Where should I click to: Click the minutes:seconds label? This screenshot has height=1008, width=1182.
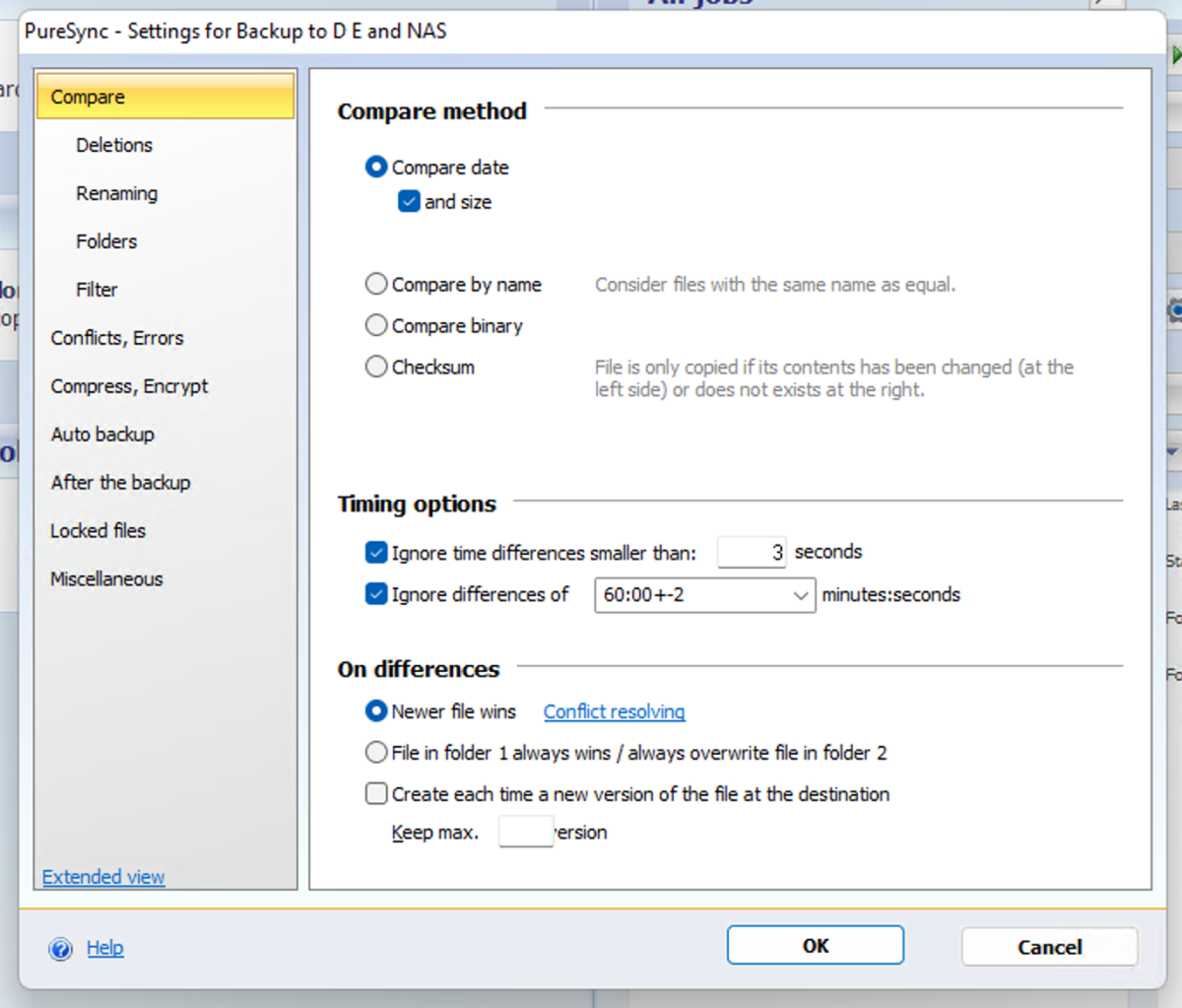(x=891, y=595)
